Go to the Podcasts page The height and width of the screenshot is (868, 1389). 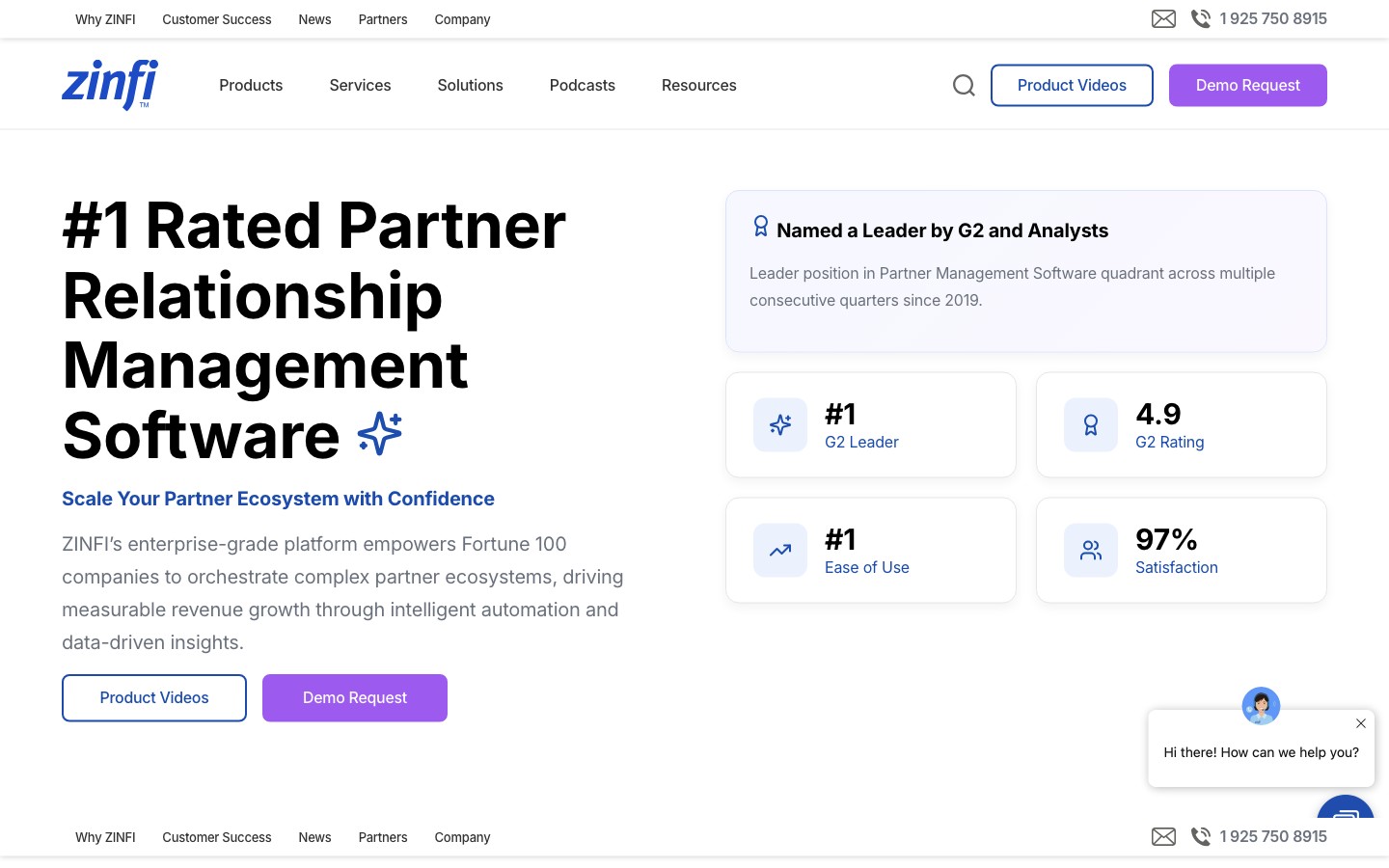[x=583, y=85]
